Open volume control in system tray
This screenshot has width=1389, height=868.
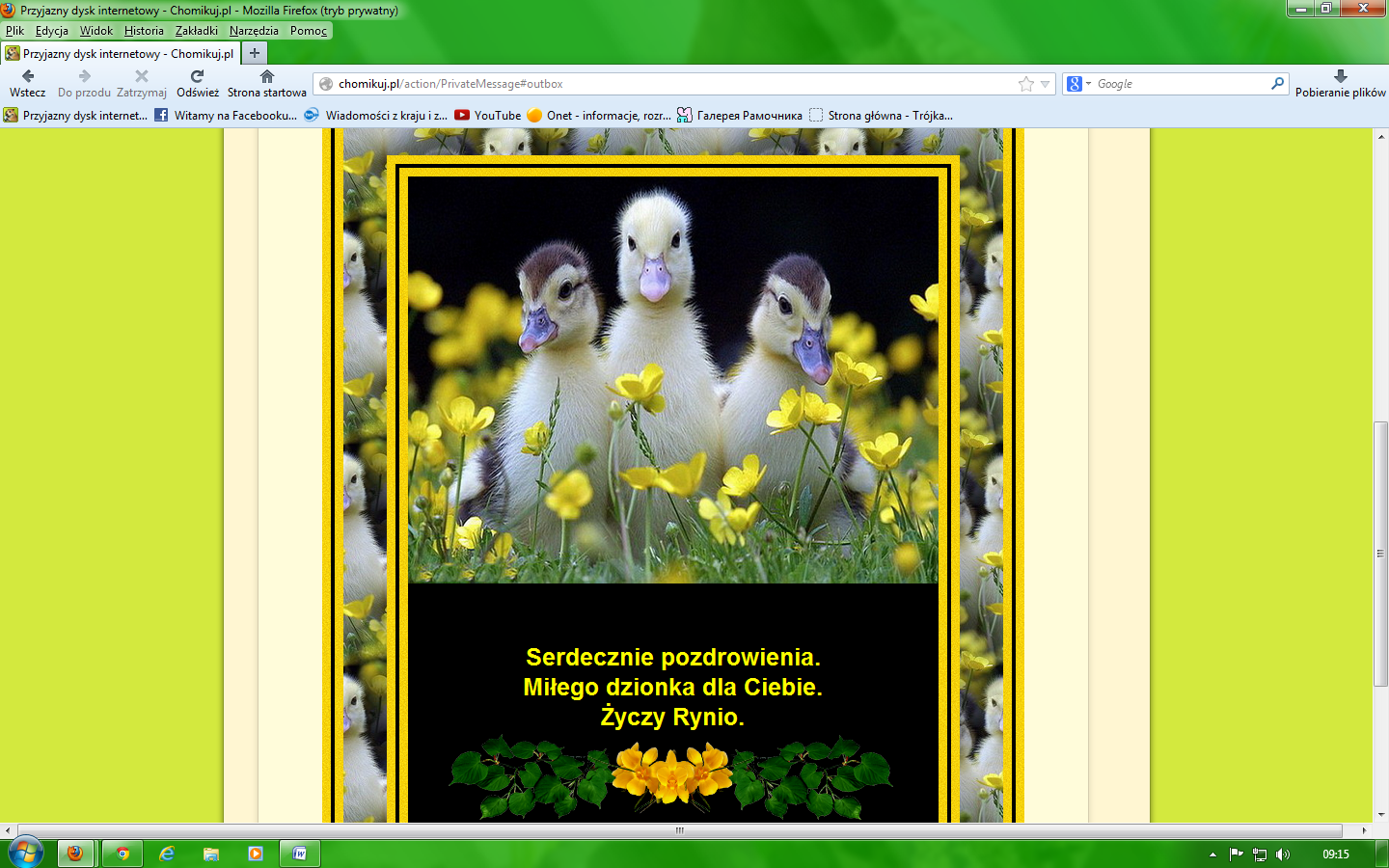(x=1283, y=854)
